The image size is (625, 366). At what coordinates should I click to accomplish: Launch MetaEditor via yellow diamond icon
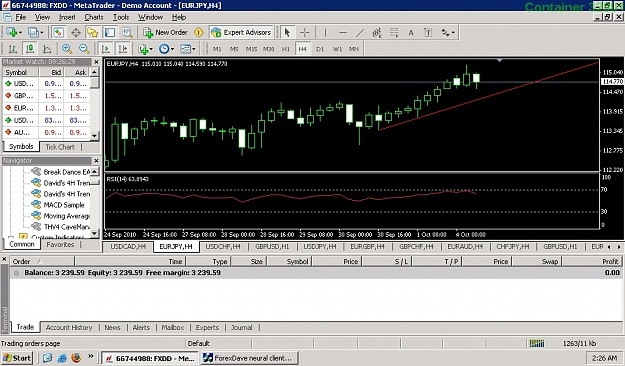click(x=199, y=32)
